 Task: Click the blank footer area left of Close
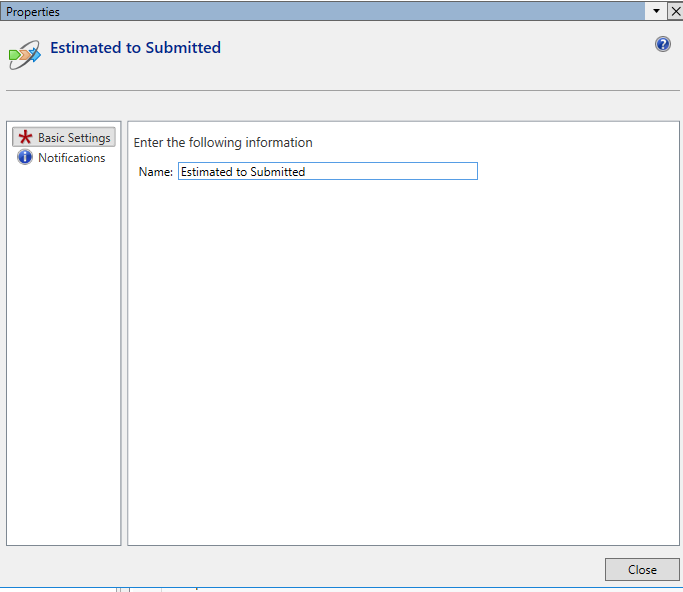pos(300,569)
